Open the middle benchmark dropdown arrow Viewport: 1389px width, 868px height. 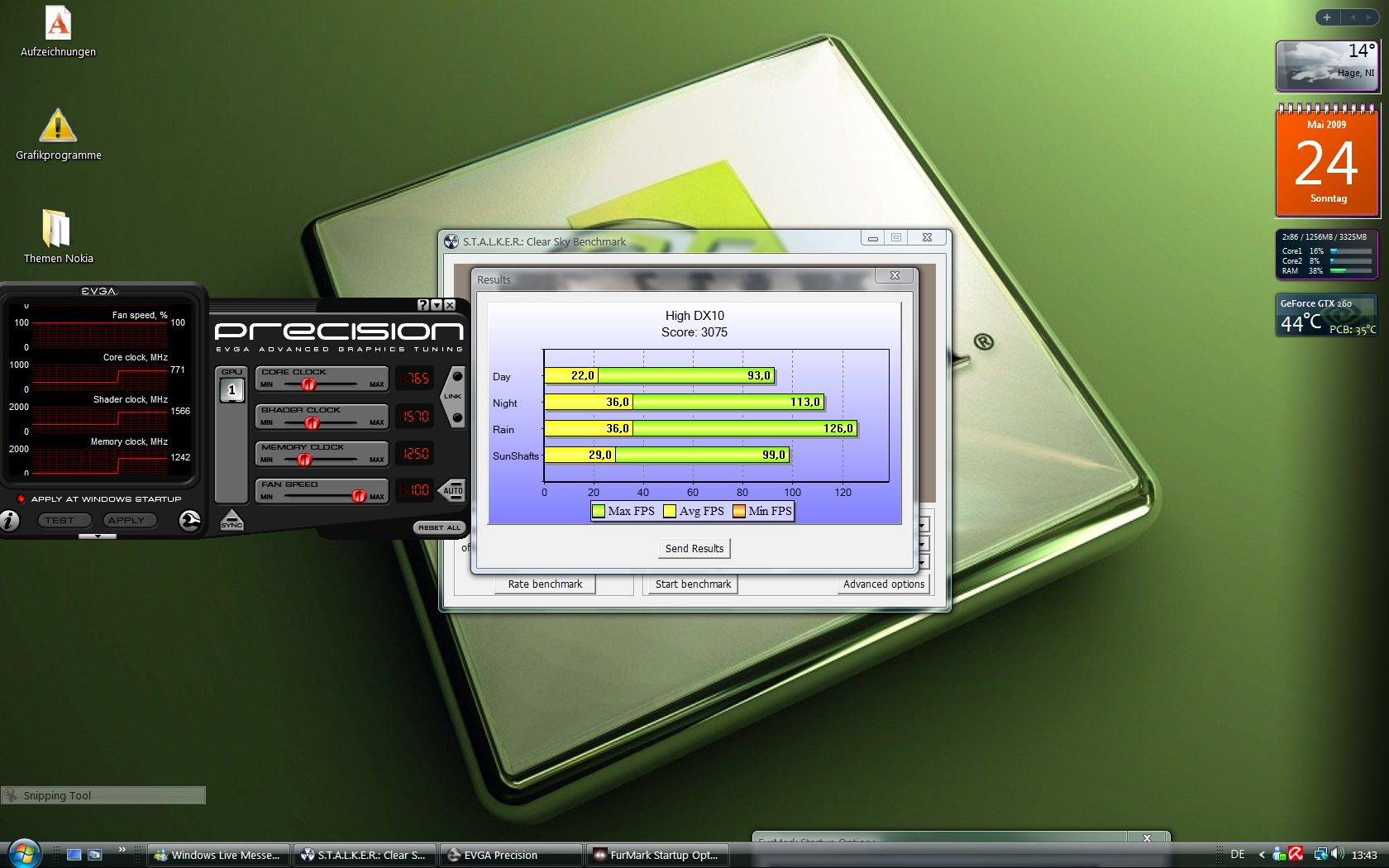point(923,544)
